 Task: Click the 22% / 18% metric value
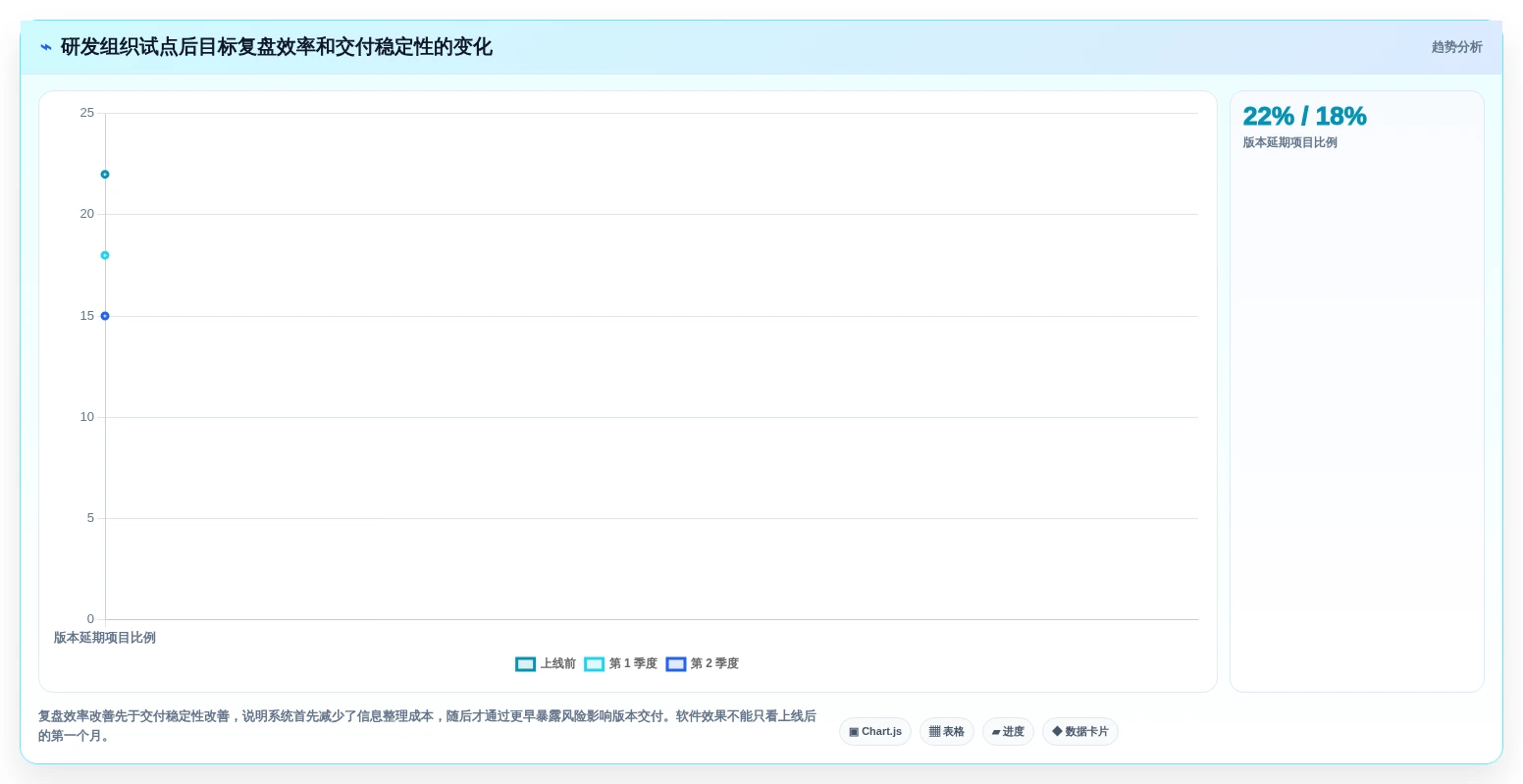coord(1304,116)
